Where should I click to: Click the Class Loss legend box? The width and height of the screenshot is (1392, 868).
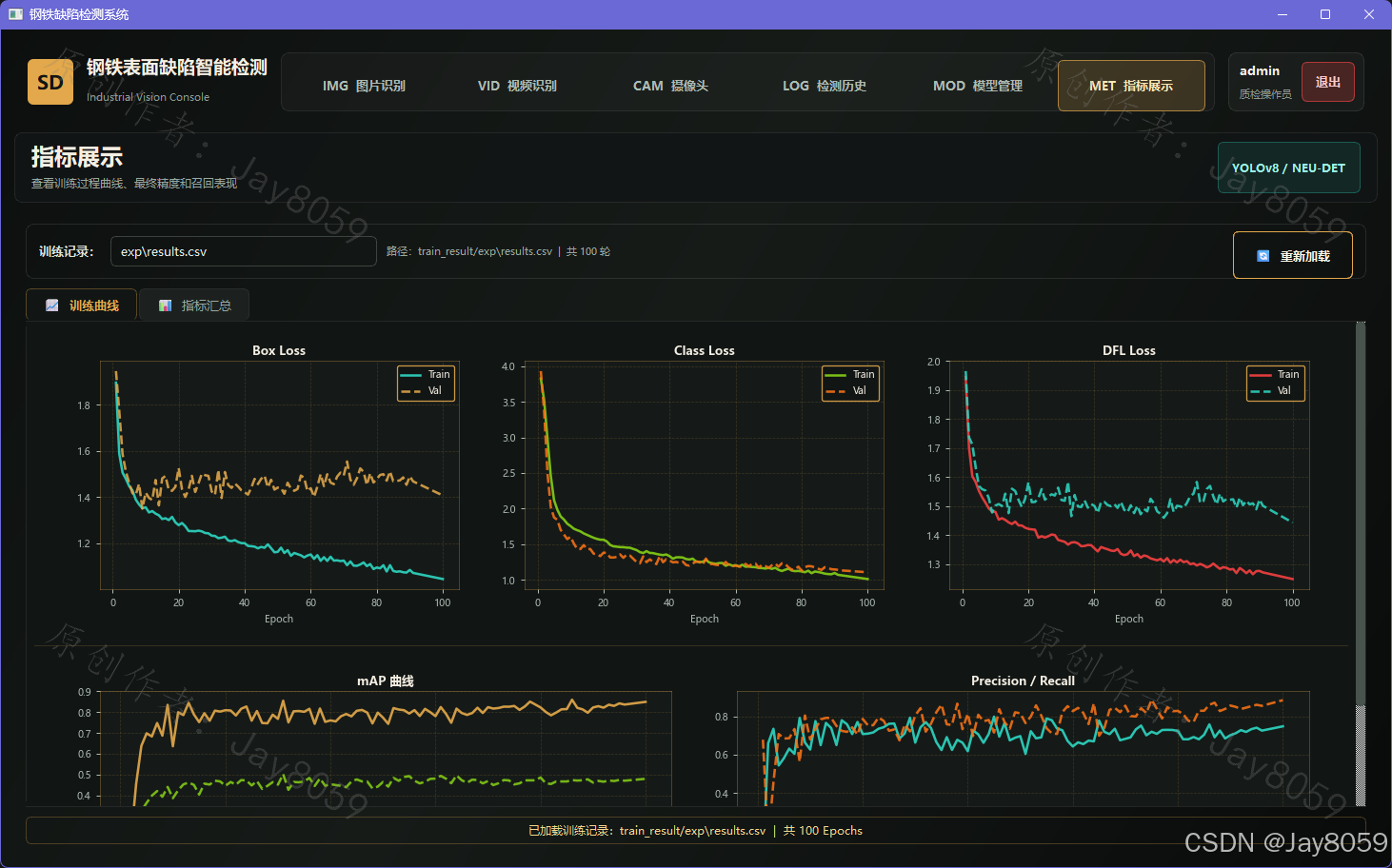point(851,383)
